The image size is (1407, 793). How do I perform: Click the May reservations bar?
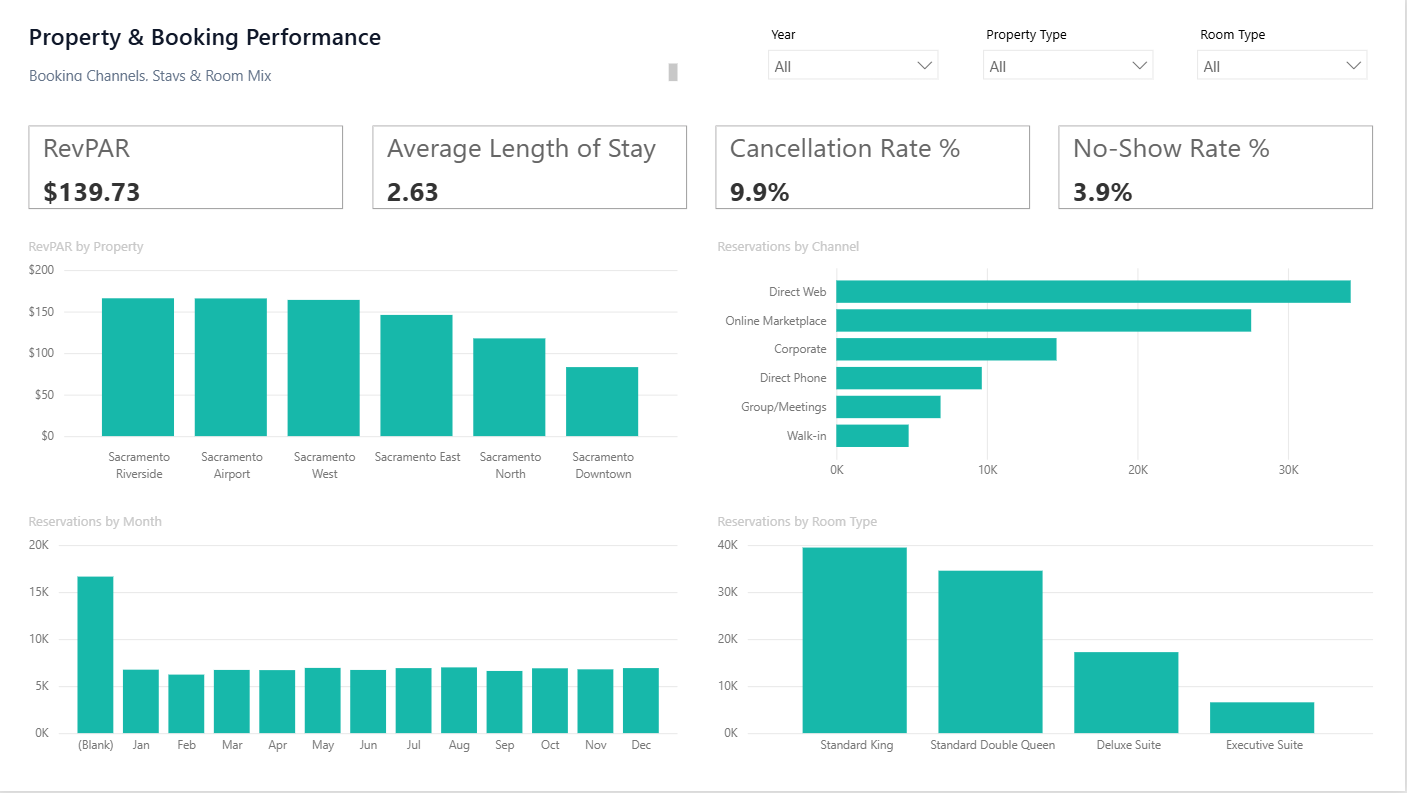323,700
